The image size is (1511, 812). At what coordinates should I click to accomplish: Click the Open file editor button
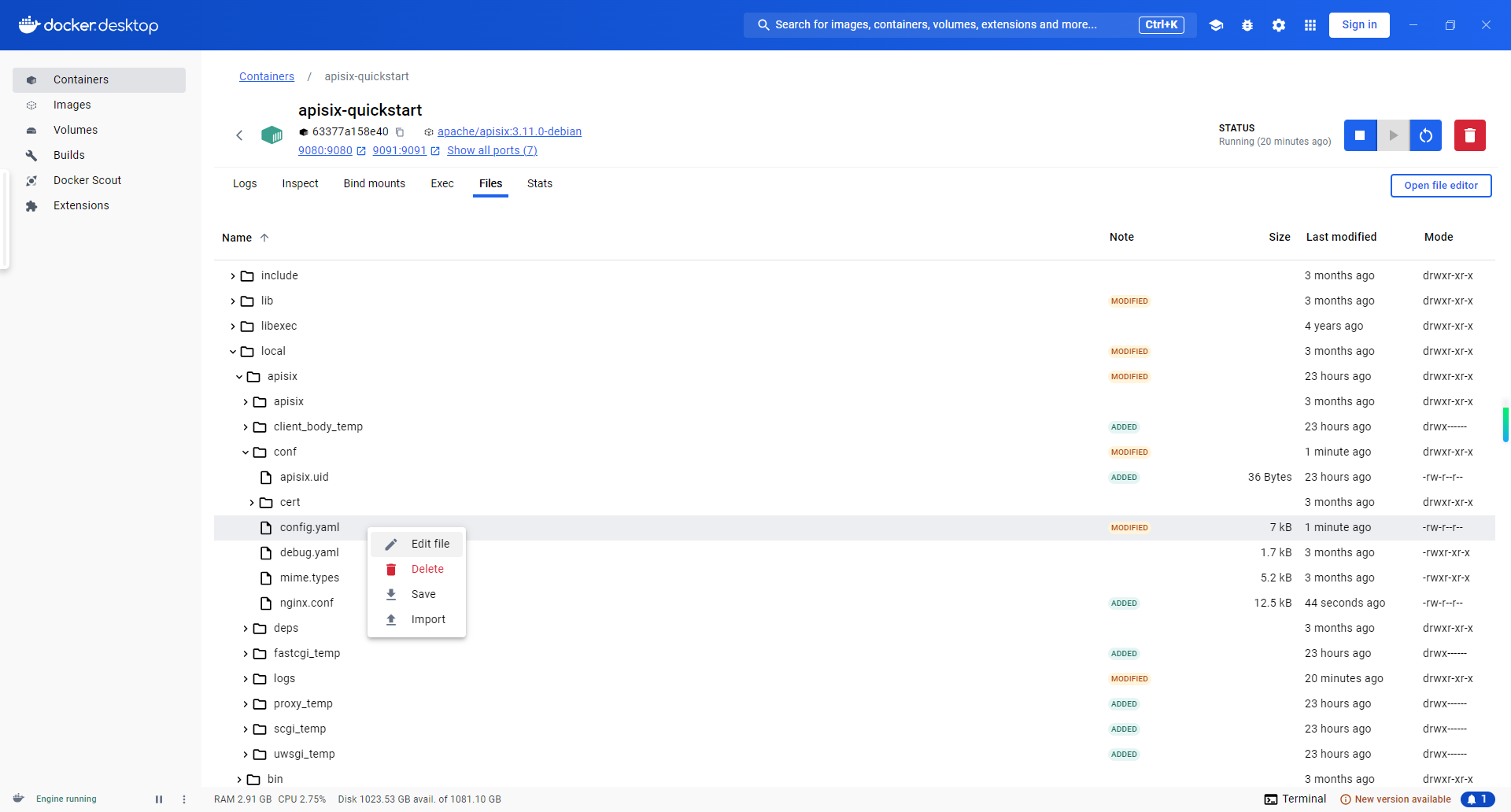tap(1441, 186)
